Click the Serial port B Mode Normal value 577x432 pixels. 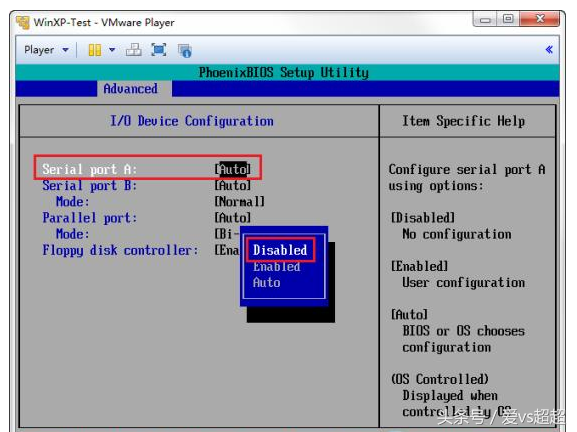coord(240,202)
